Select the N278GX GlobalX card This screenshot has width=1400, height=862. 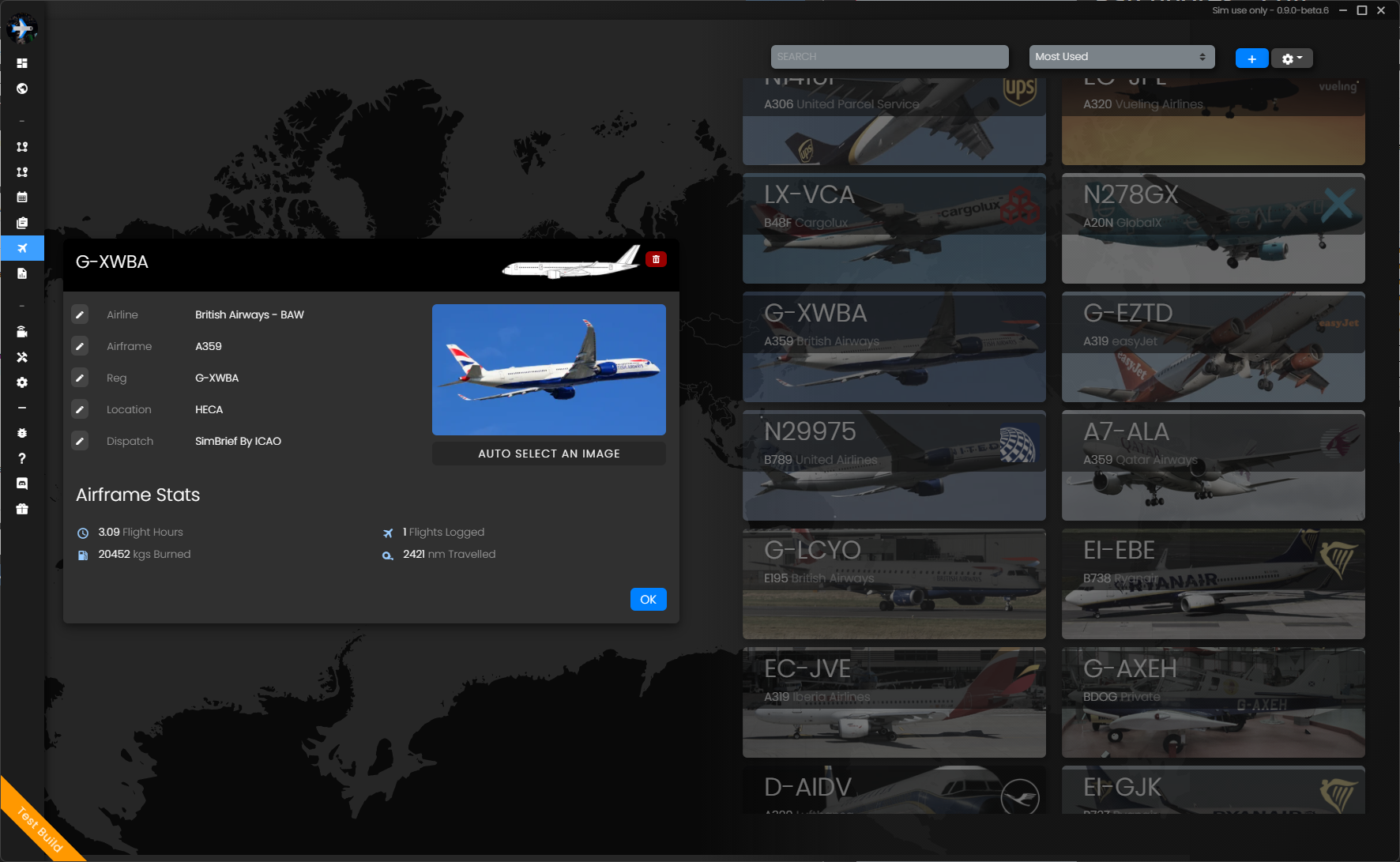[x=1214, y=228]
